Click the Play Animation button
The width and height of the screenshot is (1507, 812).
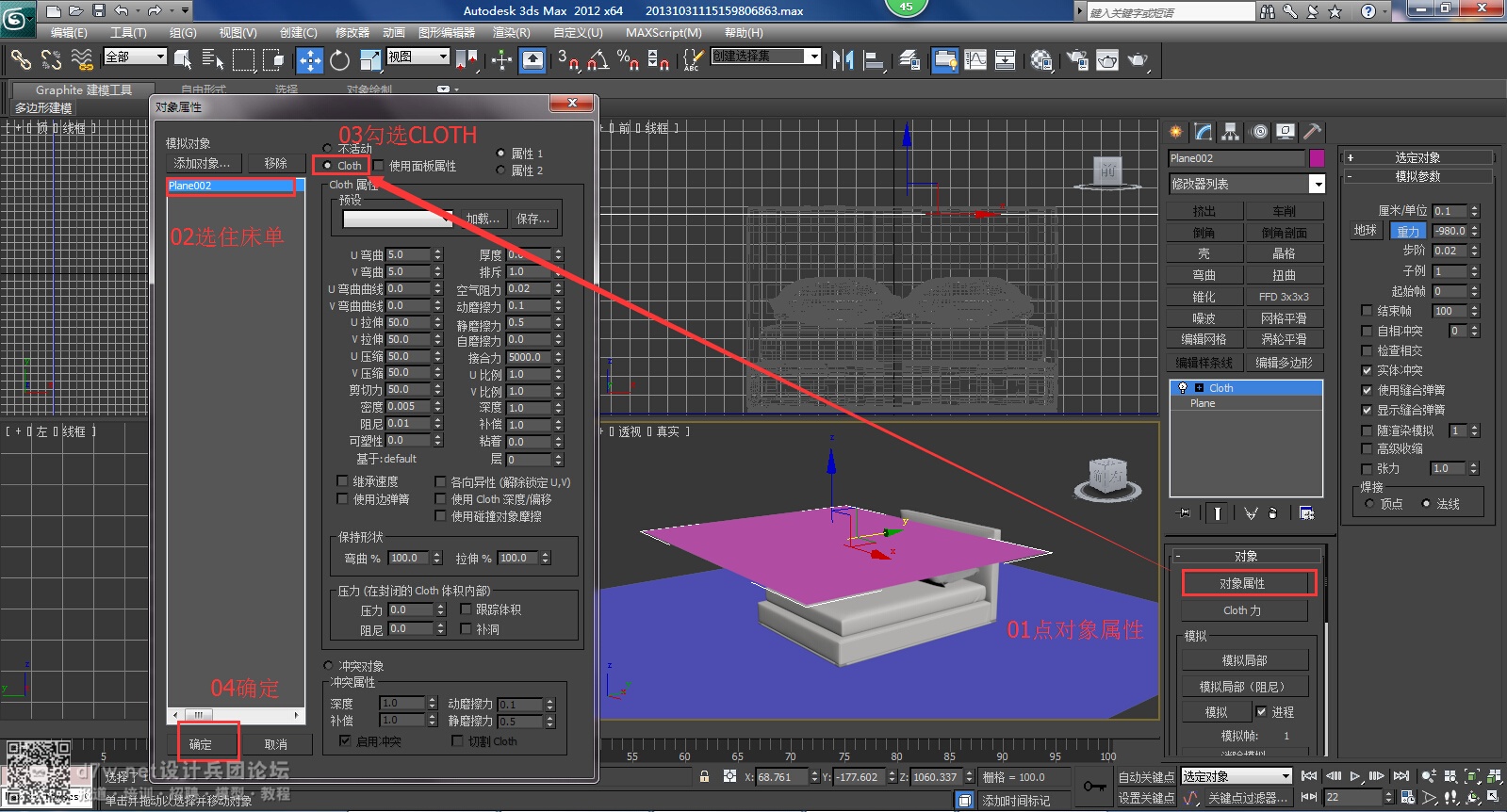click(x=1355, y=776)
